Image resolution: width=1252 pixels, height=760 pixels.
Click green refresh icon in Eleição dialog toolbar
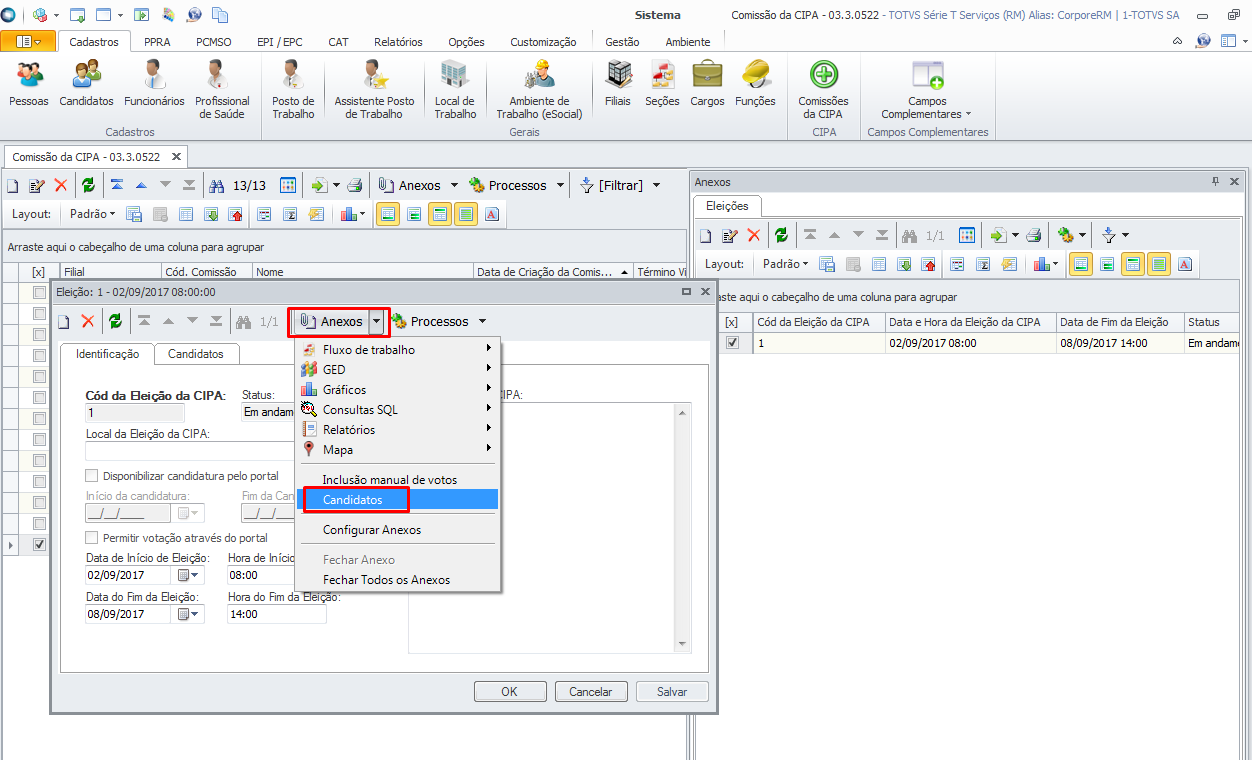click(x=116, y=321)
